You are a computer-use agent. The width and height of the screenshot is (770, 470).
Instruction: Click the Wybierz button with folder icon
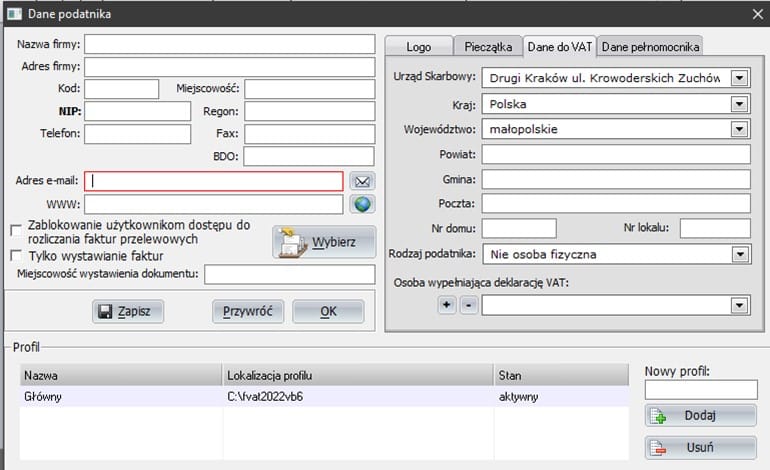click(324, 243)
